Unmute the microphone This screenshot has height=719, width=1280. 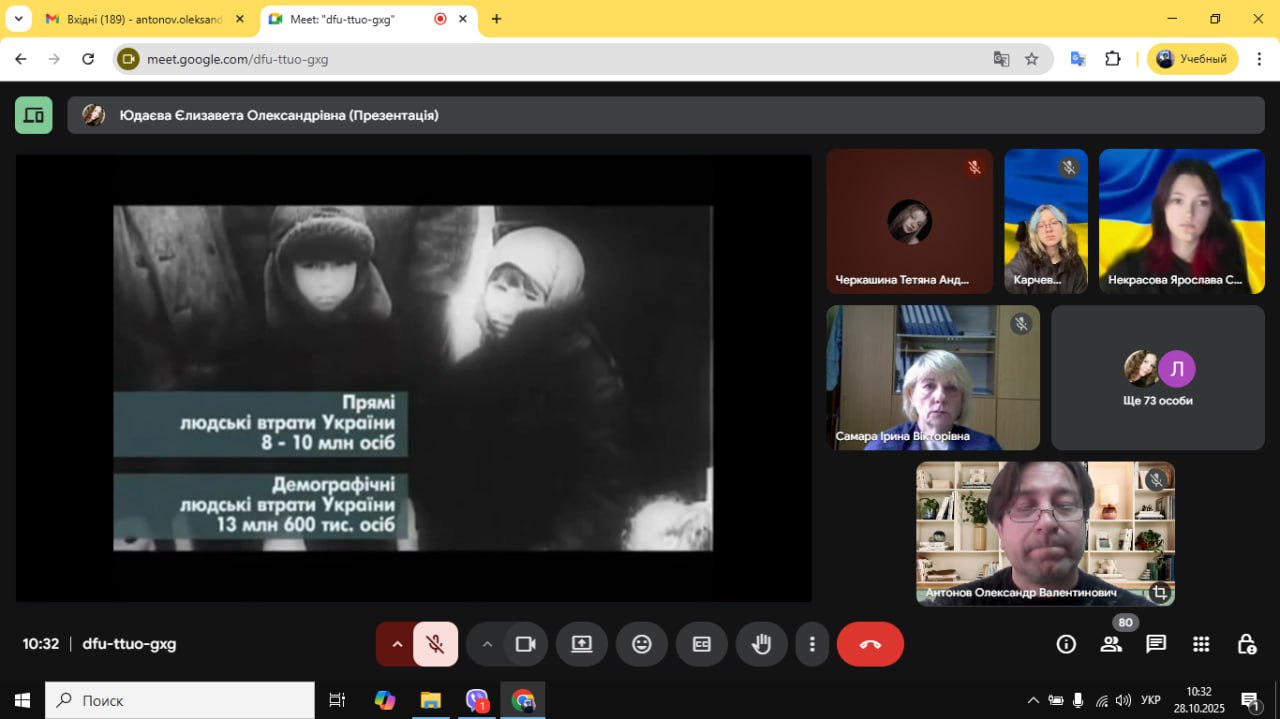[x=435, y=644]
